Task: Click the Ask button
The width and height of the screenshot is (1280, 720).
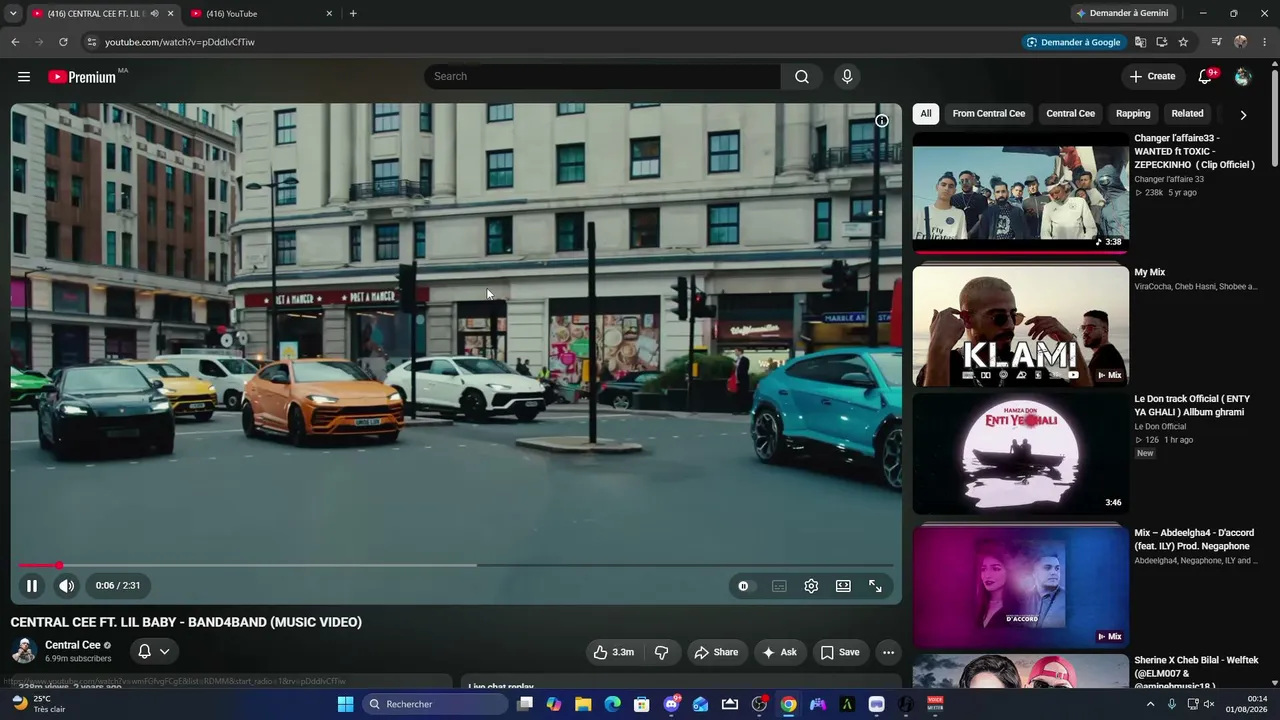Action: (x=780, y=652)
